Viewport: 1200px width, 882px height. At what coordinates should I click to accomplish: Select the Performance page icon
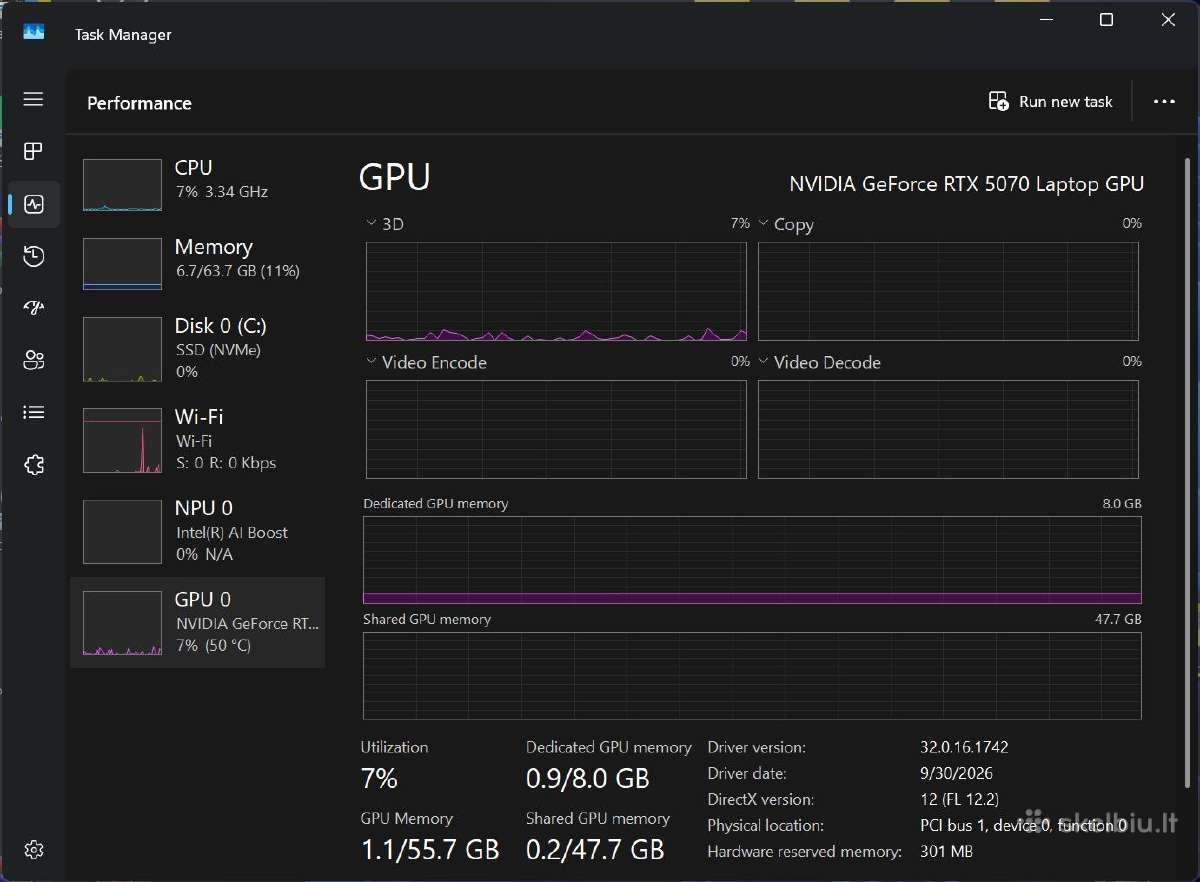click(x=33, y=204)
